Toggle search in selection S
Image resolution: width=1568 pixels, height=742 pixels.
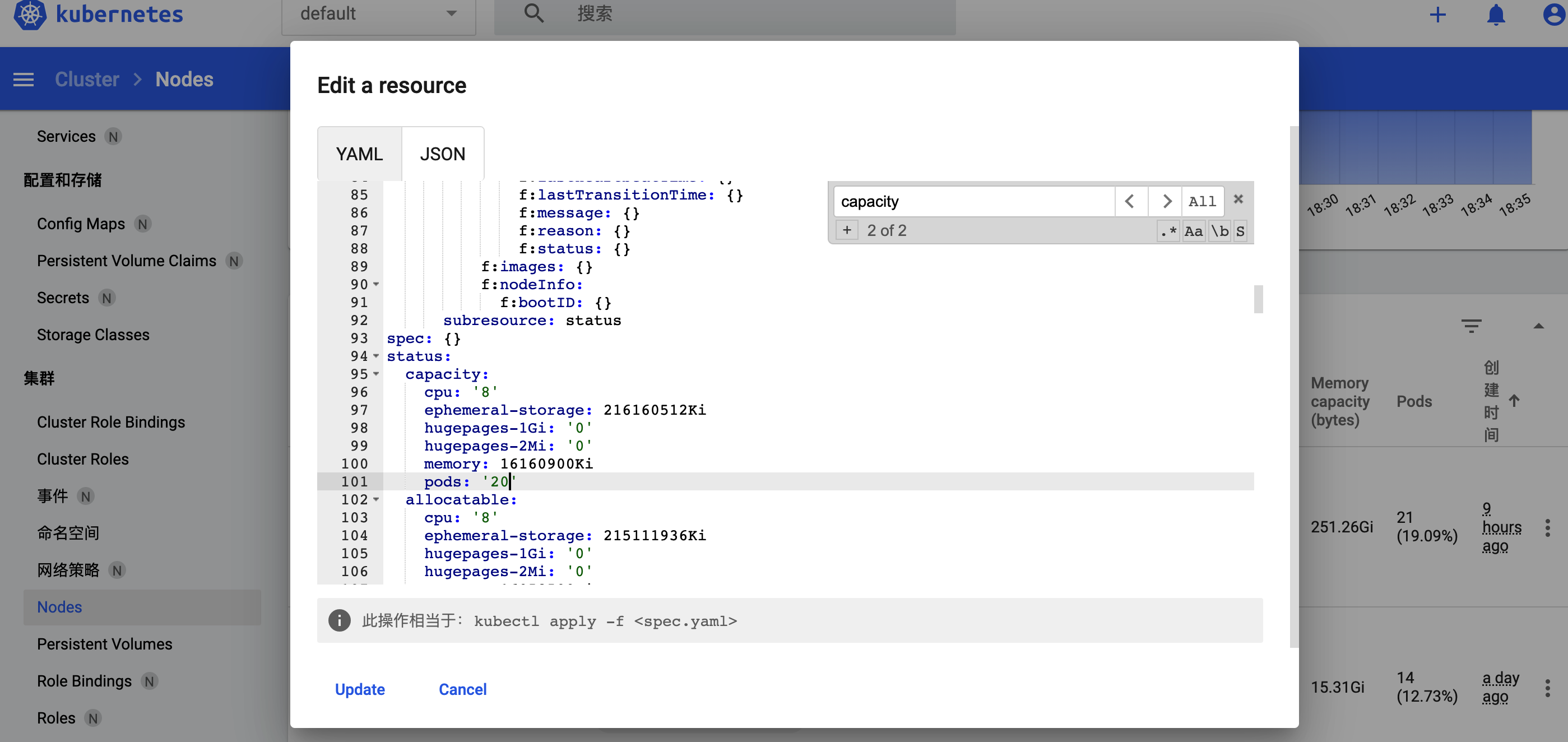click(x=1240, y=231)
